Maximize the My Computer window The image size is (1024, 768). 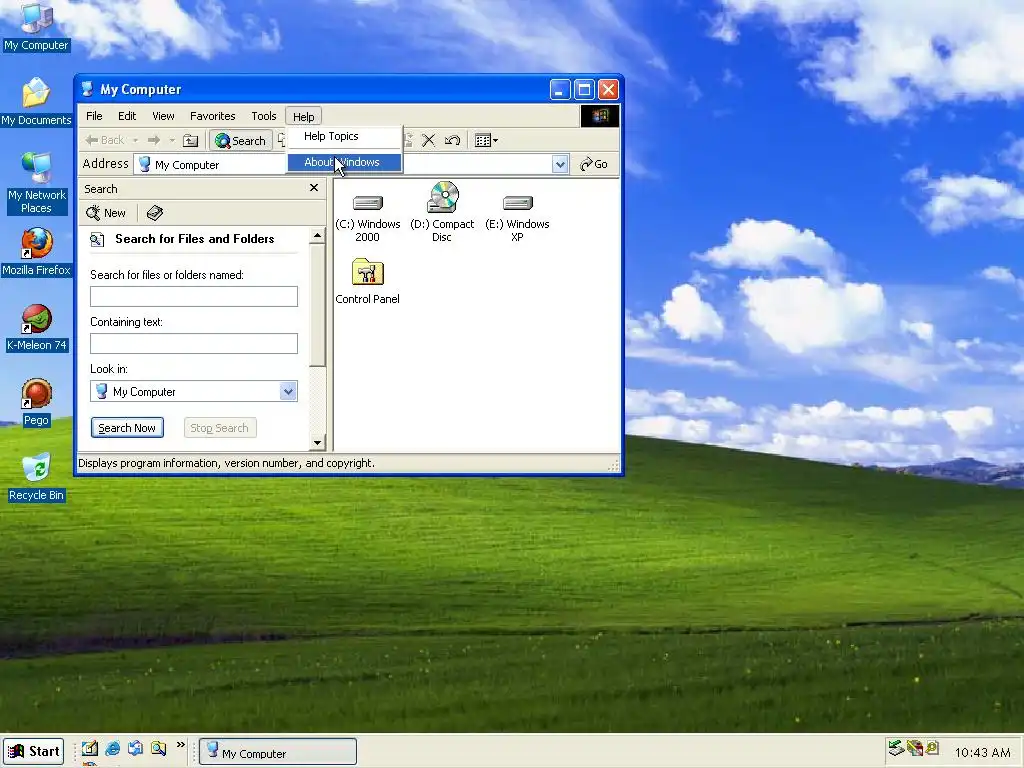[x=584, y=89]
